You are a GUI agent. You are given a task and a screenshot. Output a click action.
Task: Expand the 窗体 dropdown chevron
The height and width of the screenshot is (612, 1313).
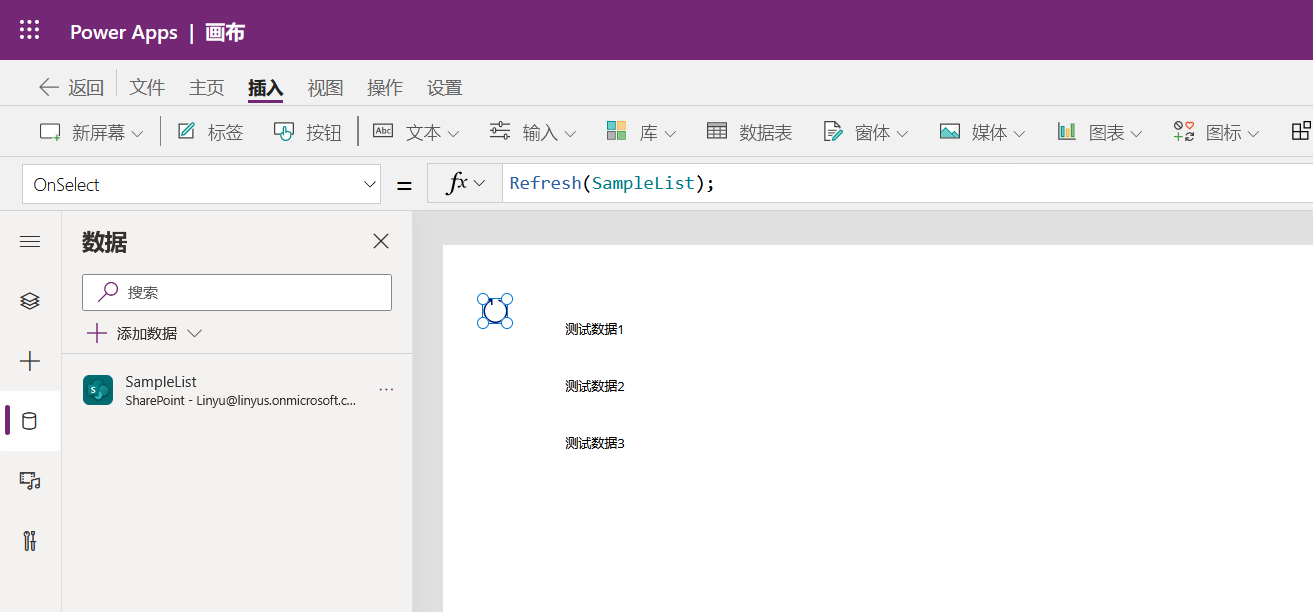(902, 133)
